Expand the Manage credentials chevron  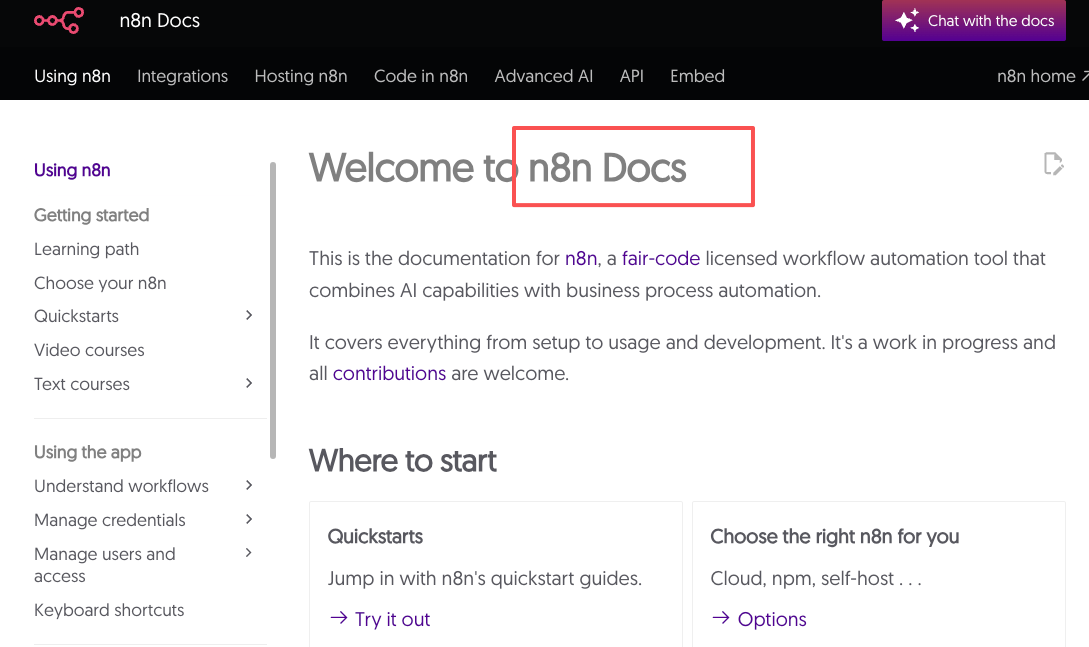pyautogui.click(x=249, y=519)
